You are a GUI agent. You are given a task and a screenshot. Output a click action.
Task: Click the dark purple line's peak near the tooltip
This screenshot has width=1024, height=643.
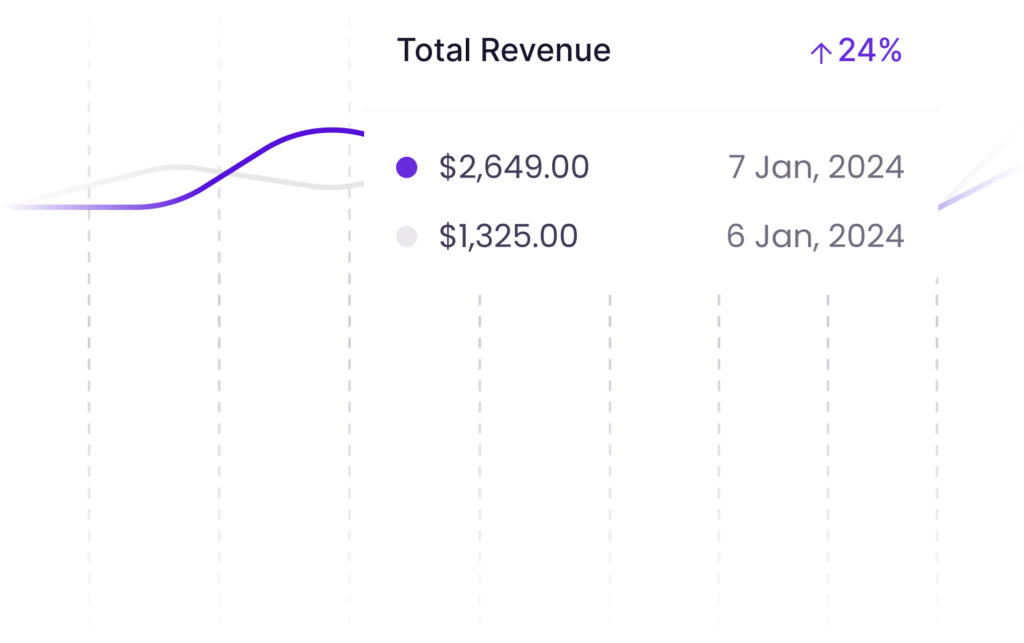[330, 130]
